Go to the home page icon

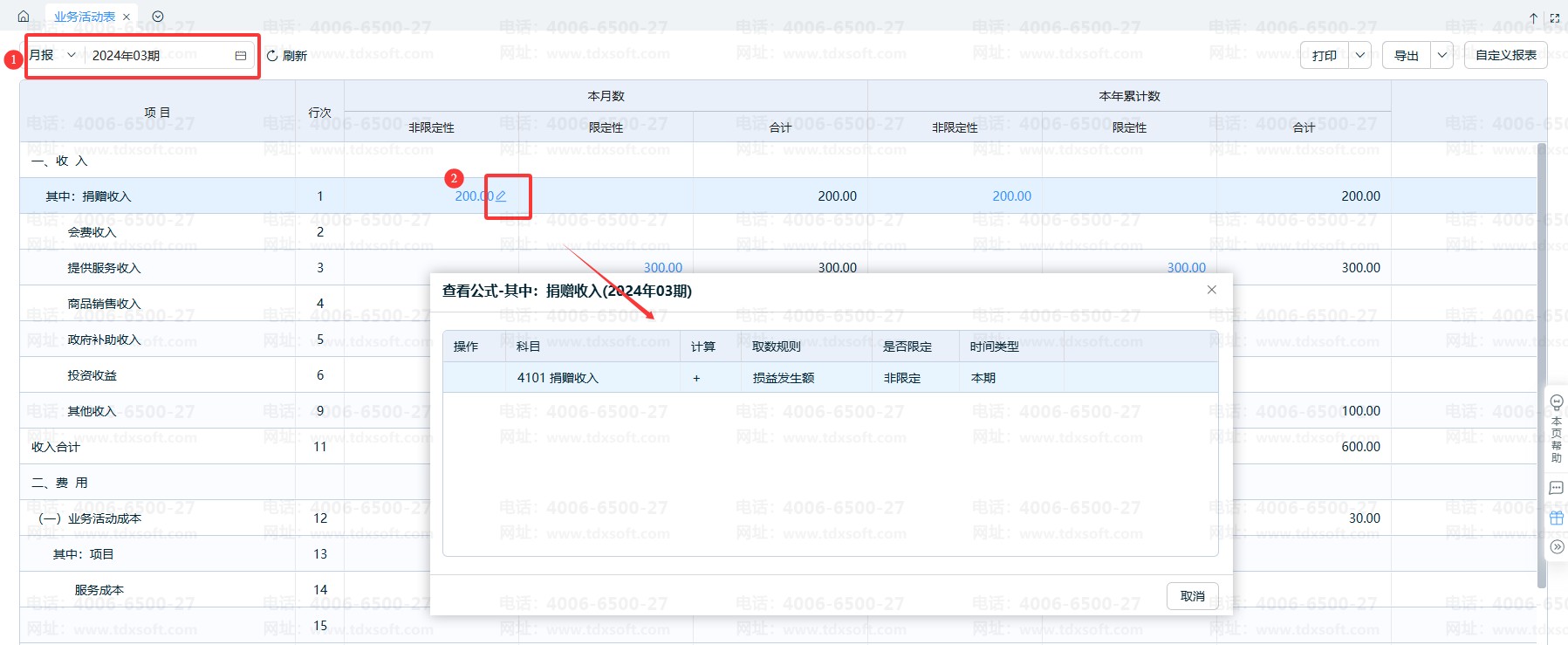pos(24,17)
